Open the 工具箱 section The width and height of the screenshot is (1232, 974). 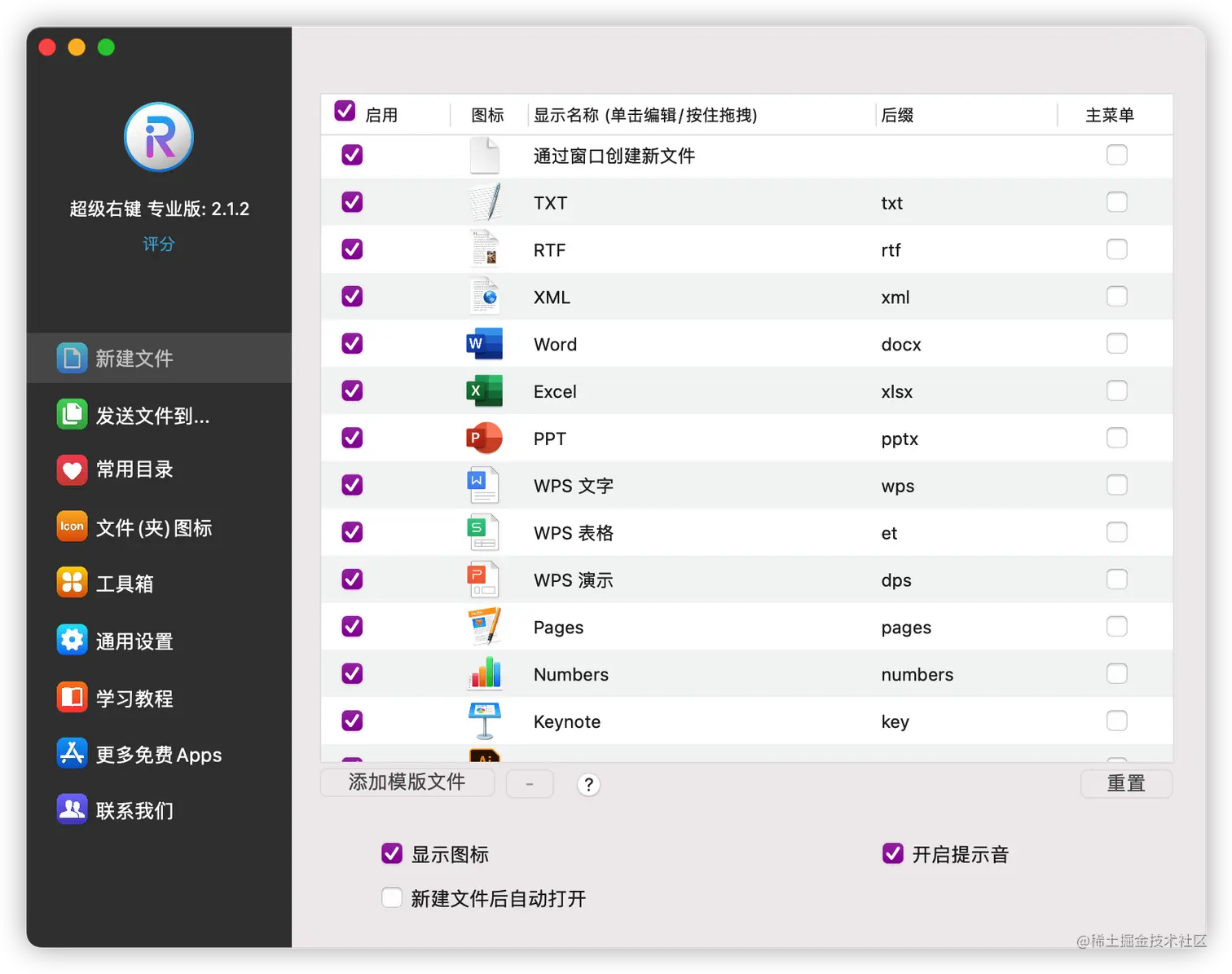tap(124, 584)
